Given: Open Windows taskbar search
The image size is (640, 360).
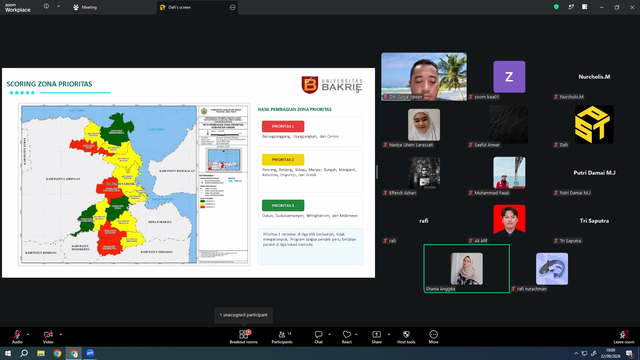Looking at the screenshot, I should (x=24, y=353).
